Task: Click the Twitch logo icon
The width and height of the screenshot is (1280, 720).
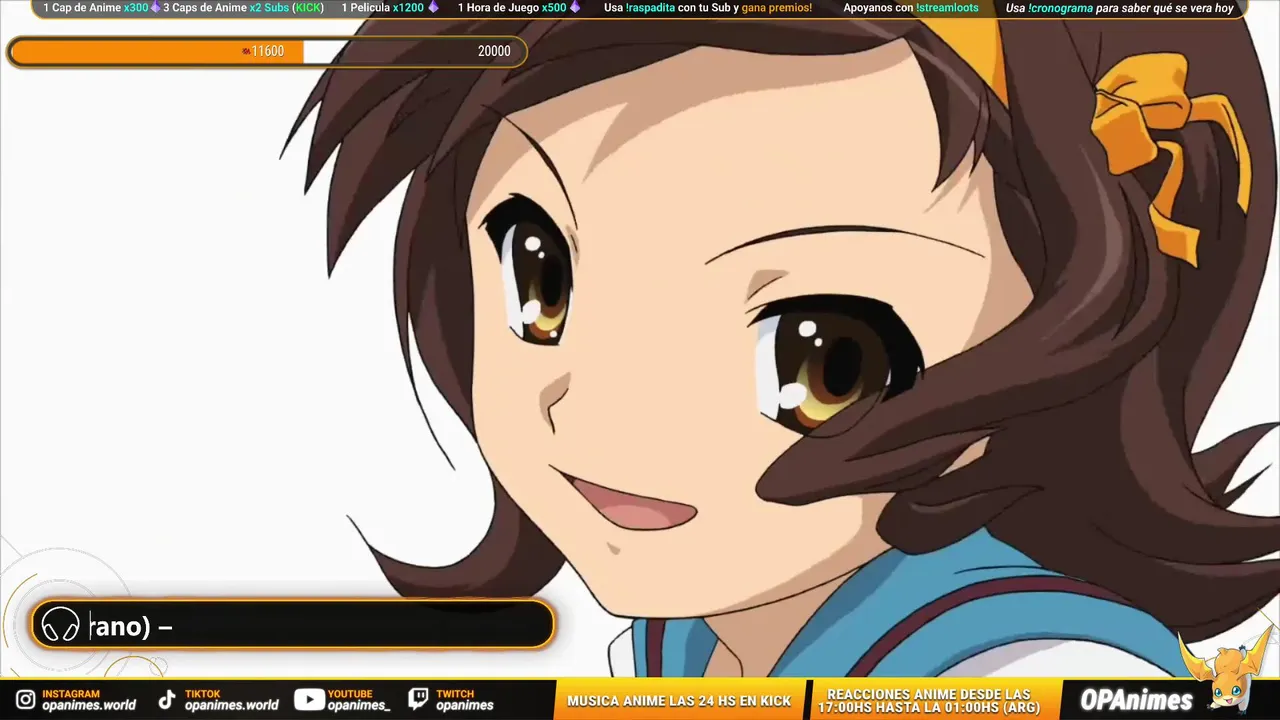Action: (x=419, y=700)
